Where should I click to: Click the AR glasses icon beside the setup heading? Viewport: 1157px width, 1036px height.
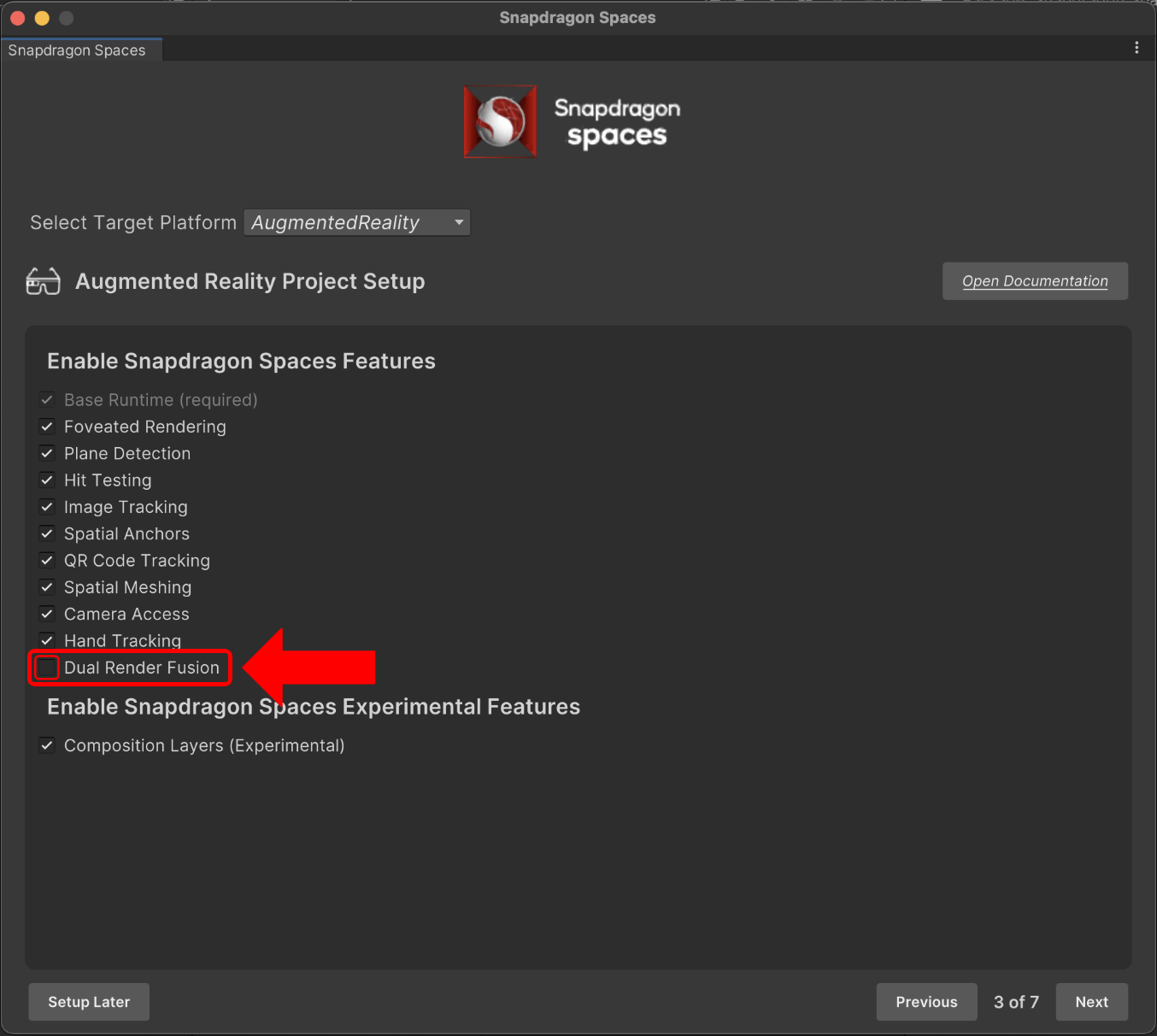pyautogui.click(x=43, y=281)
